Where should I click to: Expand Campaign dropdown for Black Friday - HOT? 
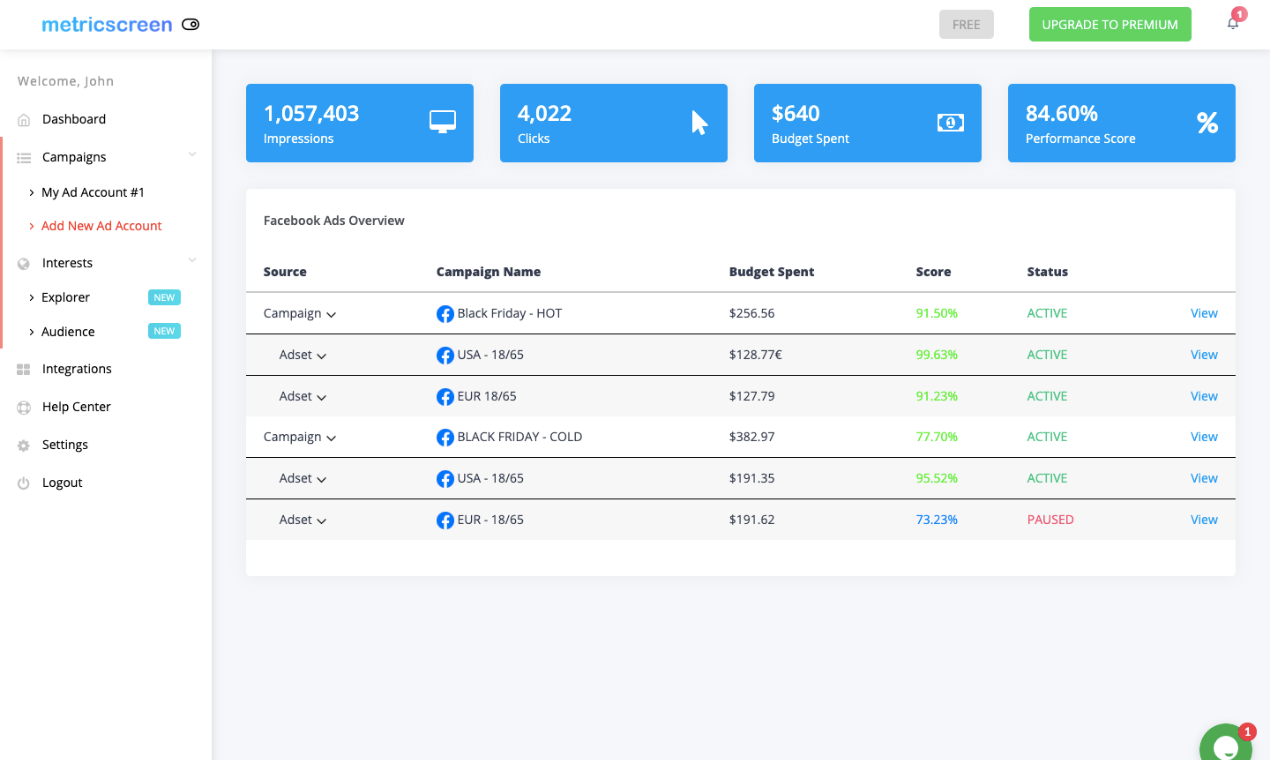pos(331,315)
